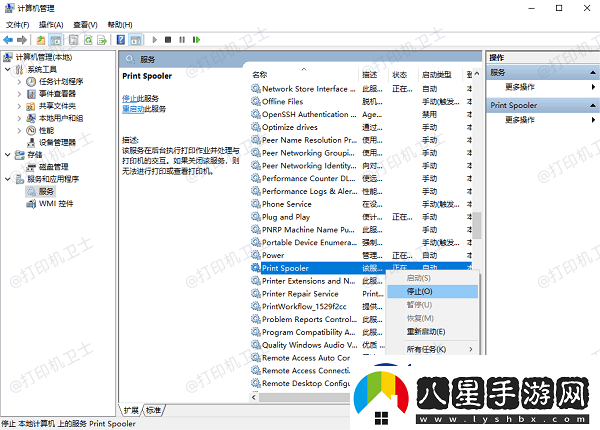Select the Task Scheduler (任务计划程序) tree icon
This screenshot has width=600, height=430.
point(31,81)
